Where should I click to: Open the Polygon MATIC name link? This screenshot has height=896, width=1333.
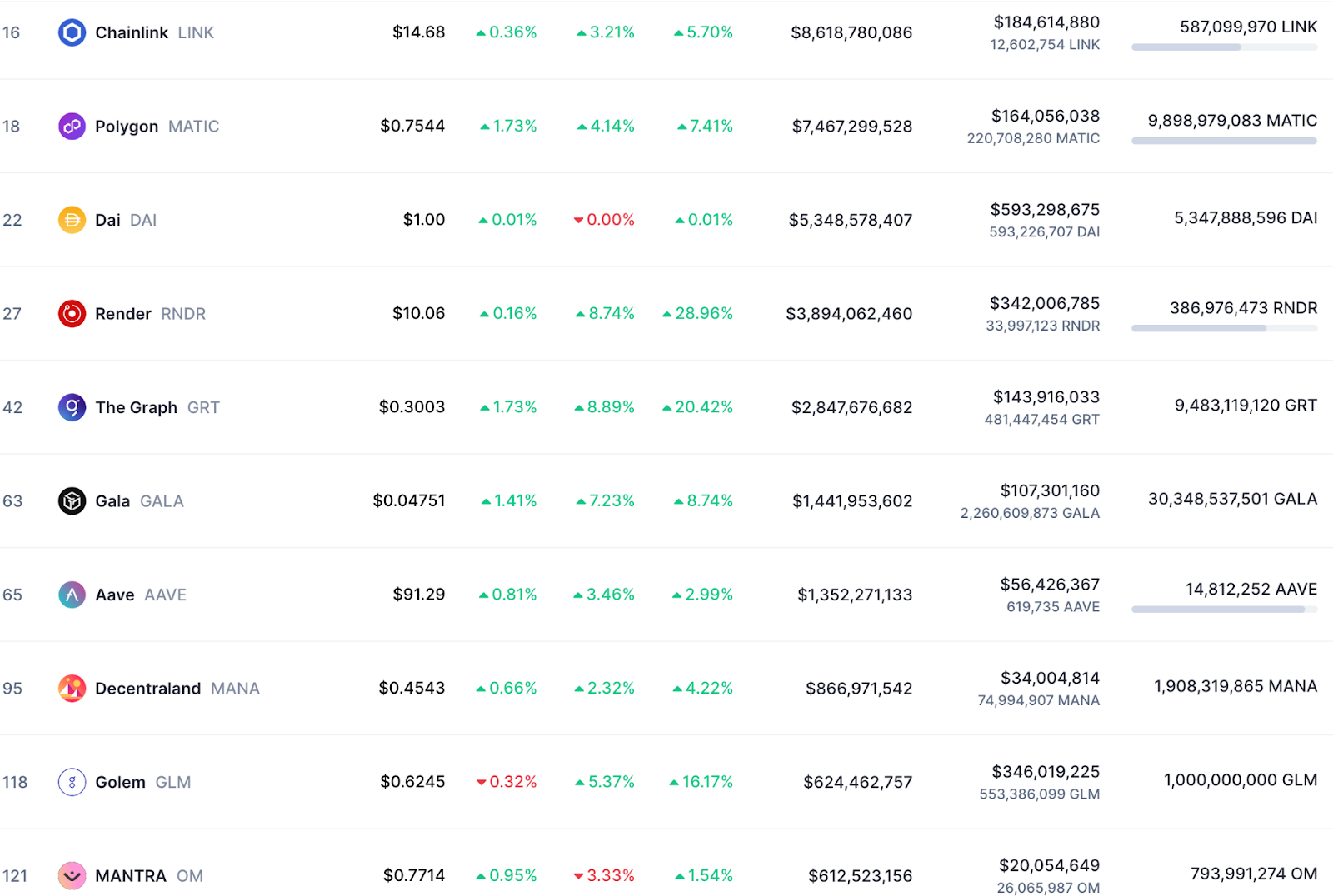coord(127,127)
